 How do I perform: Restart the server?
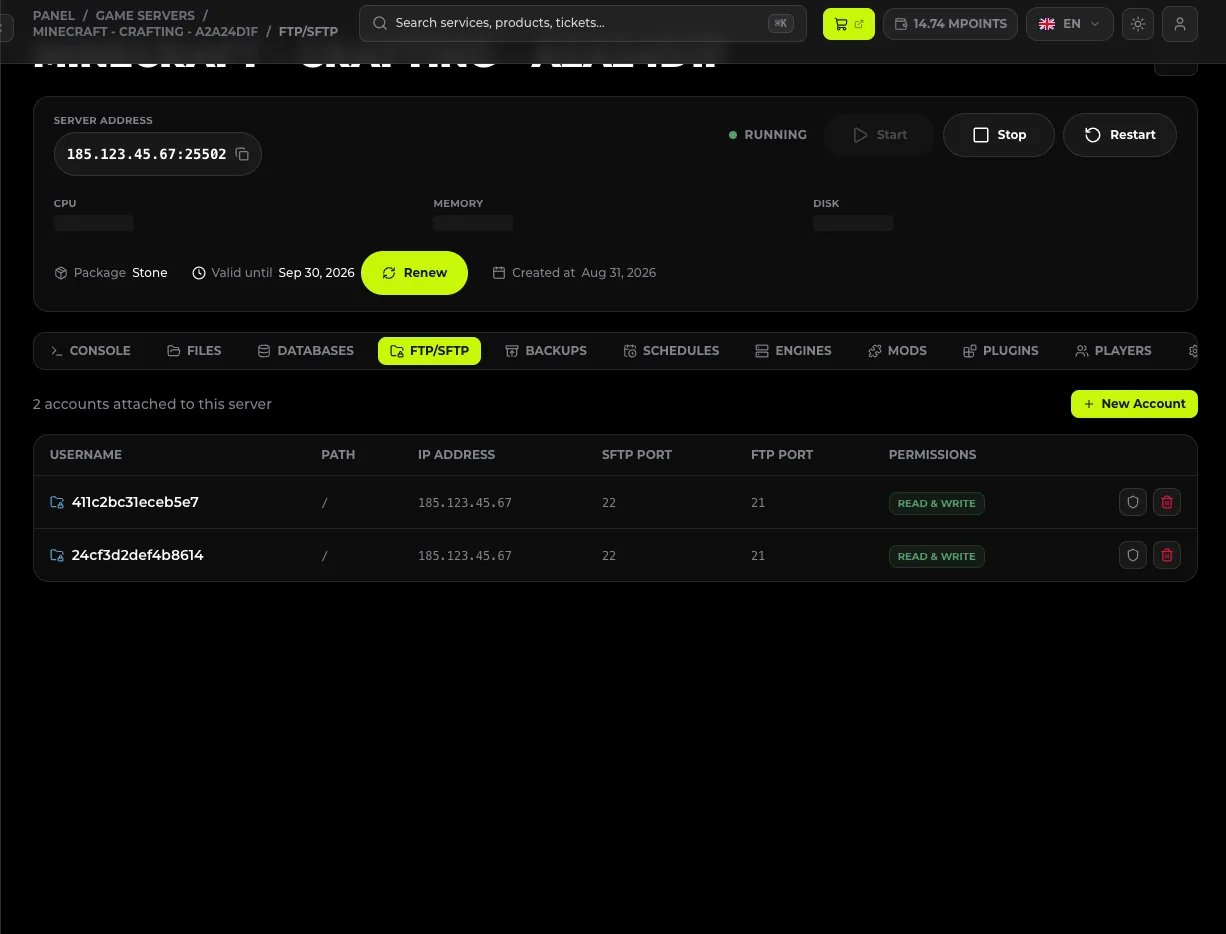point(1120,135)
